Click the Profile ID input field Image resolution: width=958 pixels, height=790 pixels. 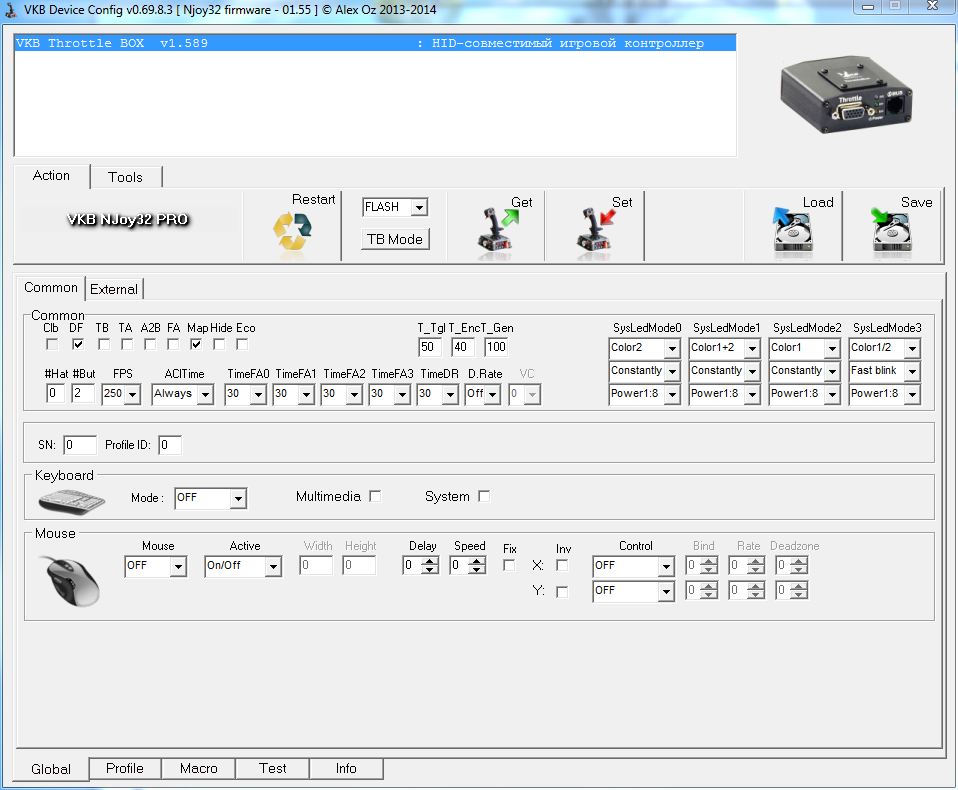[x=169, y=444]
